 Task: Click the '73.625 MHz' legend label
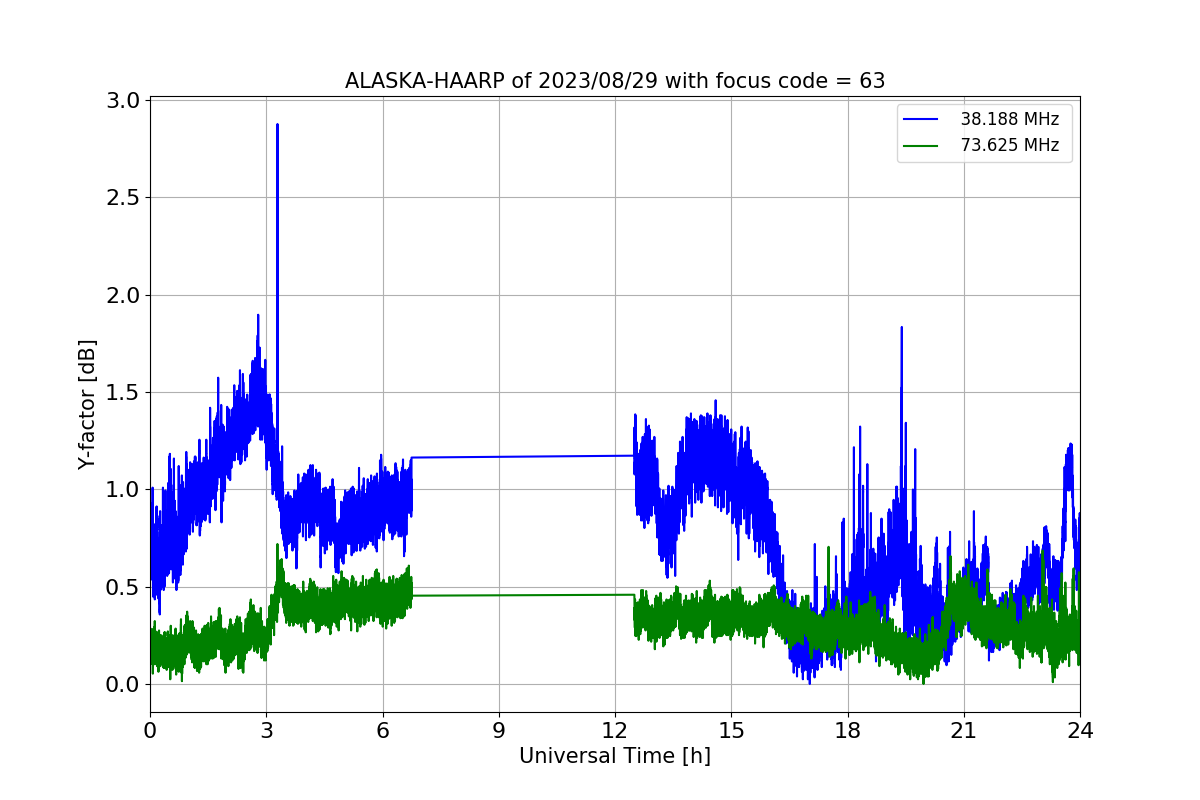coord(1010,145)
